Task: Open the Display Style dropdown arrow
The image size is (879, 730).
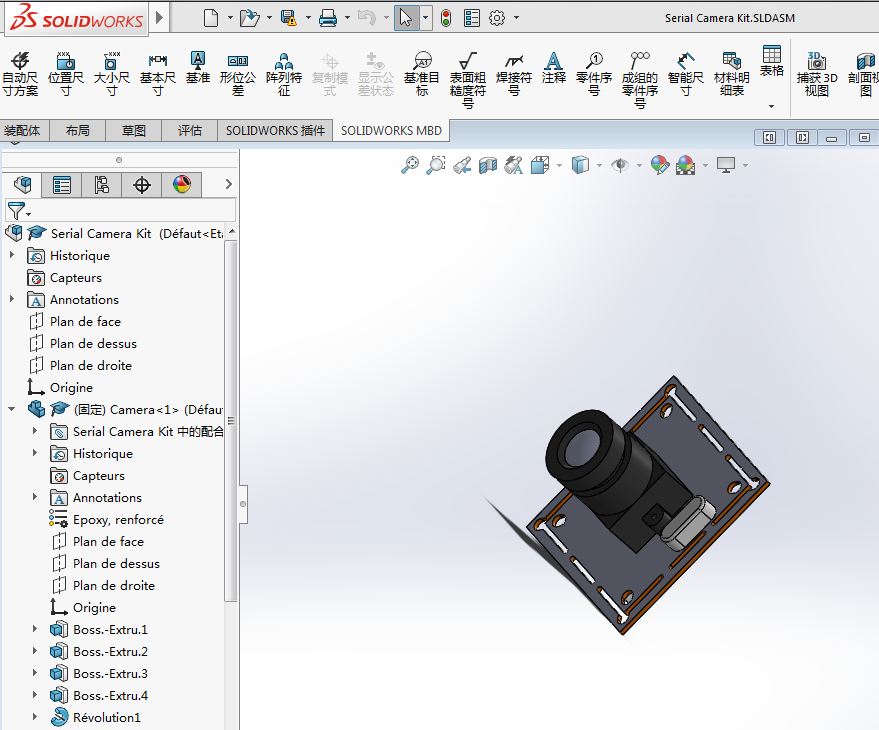Action: 599,165
